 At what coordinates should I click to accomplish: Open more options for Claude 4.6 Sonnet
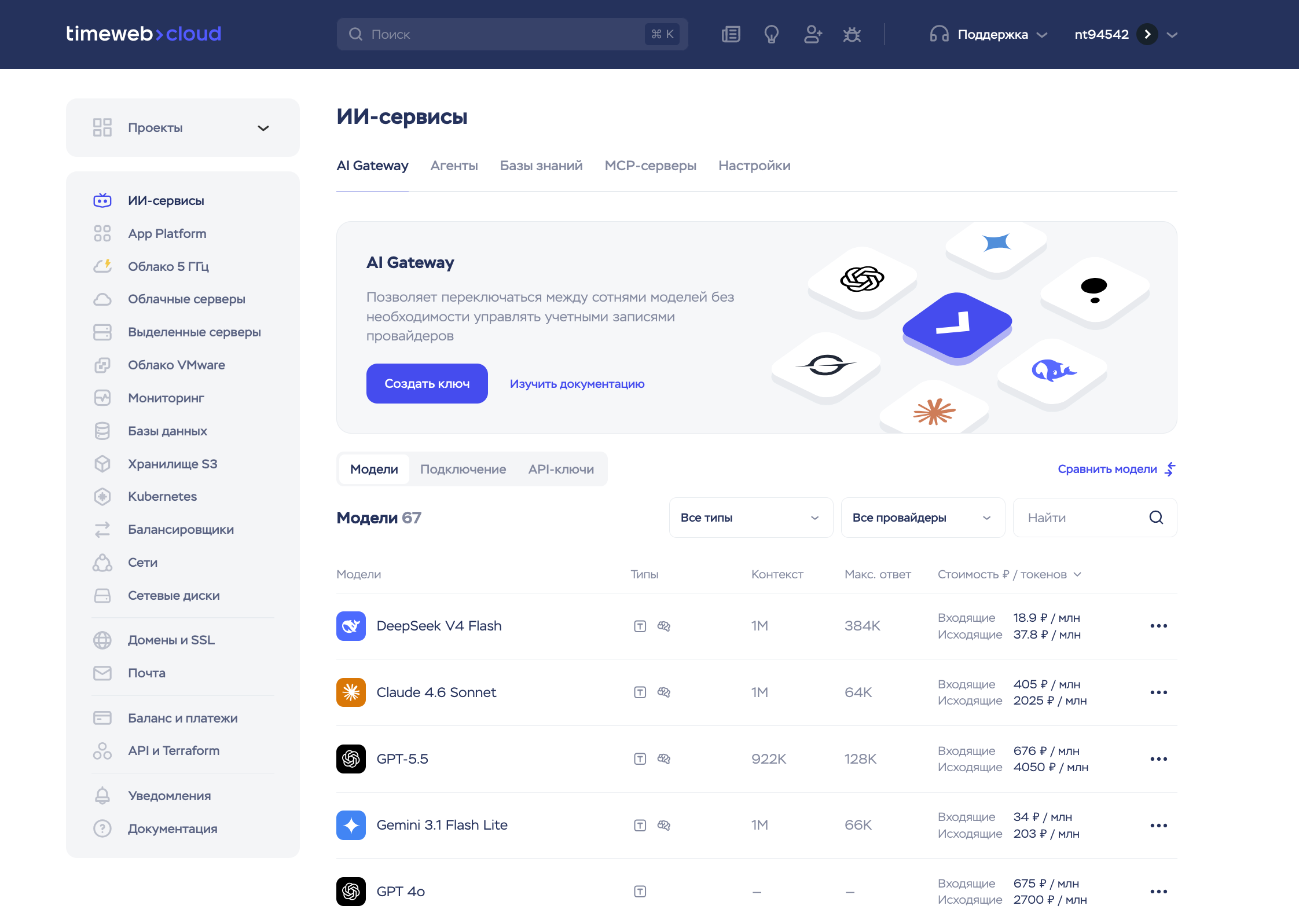(x=1159, y=692)
